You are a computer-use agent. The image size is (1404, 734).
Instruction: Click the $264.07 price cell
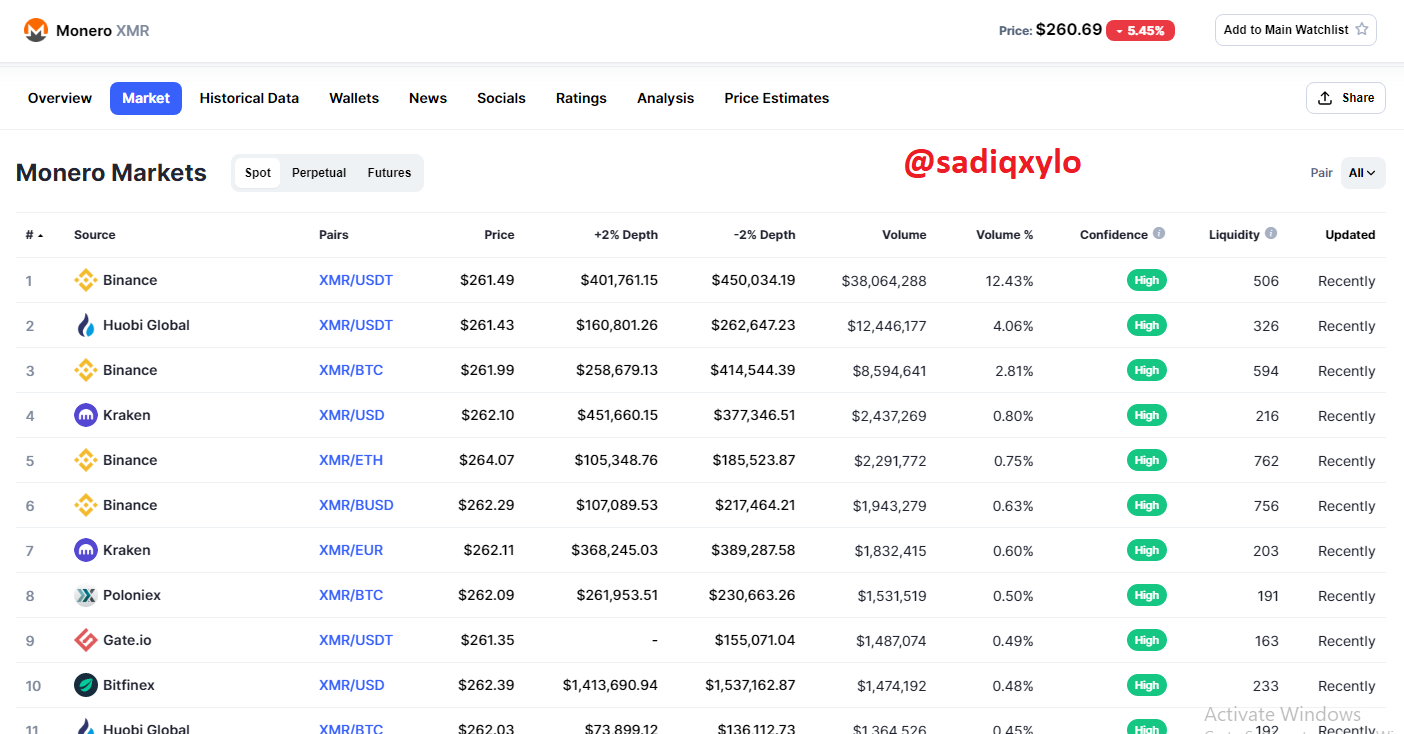click(x=487, y=461)
